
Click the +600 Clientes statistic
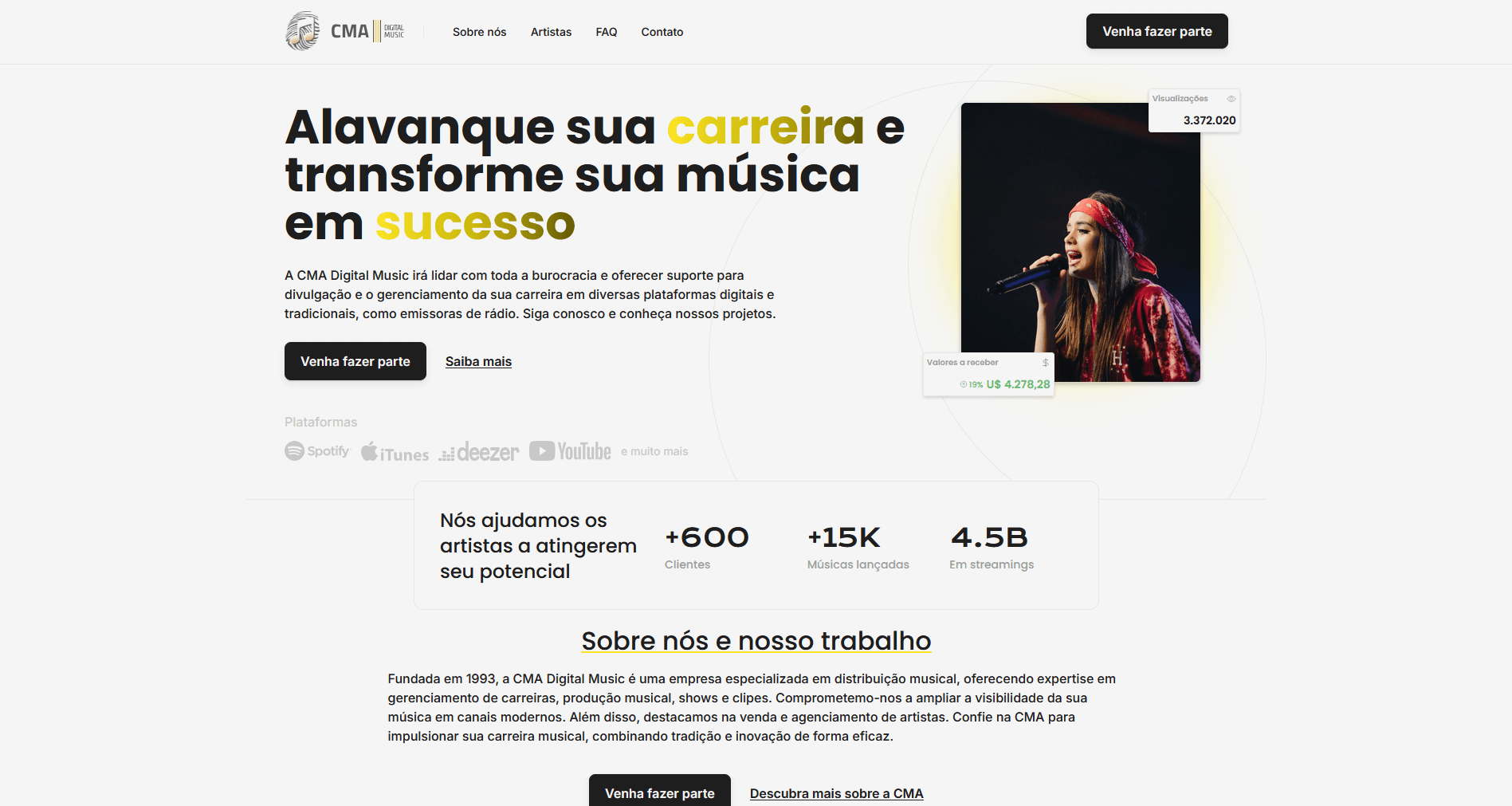[x=706, y=547]
